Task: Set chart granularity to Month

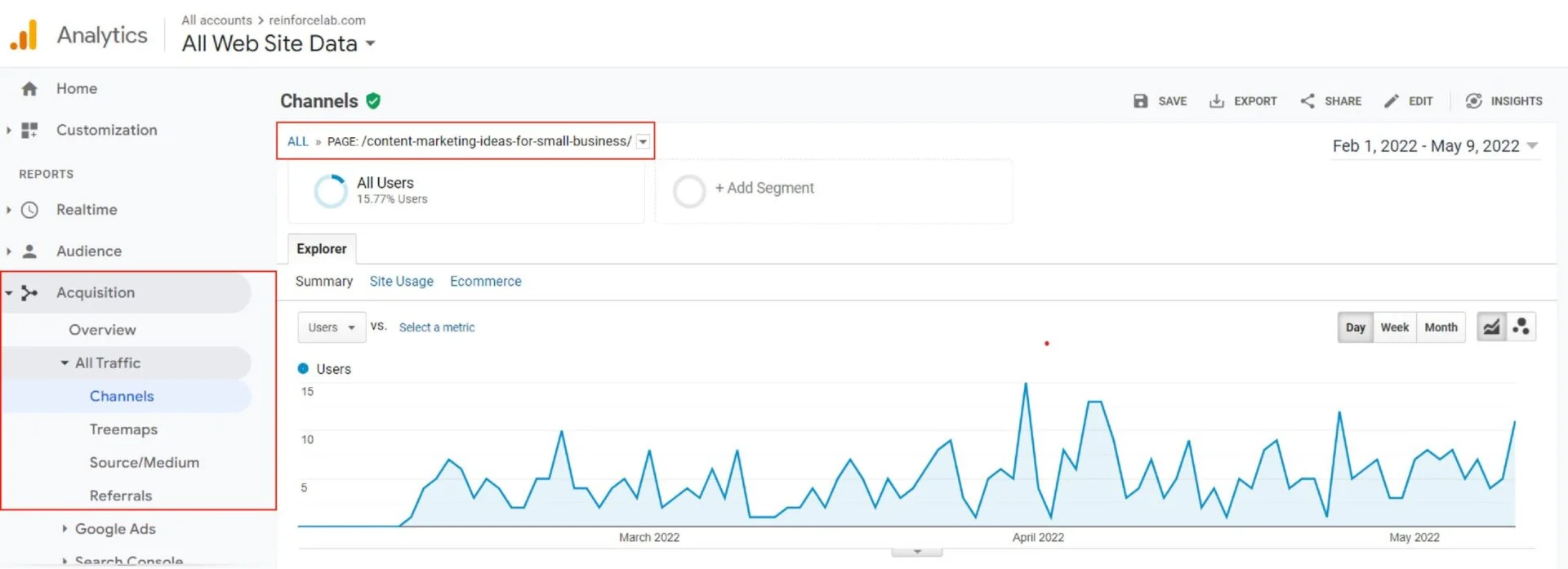Action: click(1441, 327)
